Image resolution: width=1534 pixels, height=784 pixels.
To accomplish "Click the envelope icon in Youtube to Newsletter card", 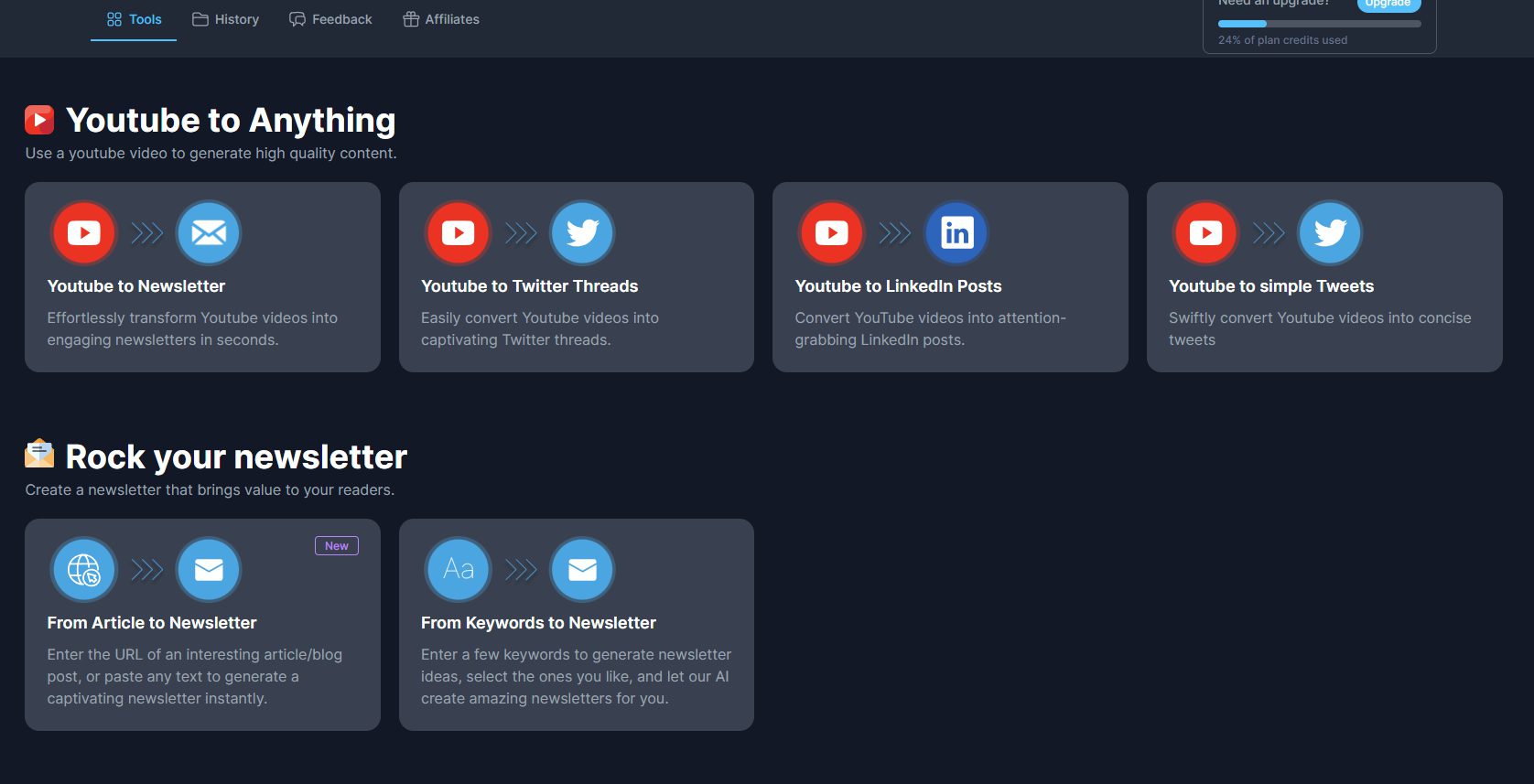I will 209,233.
